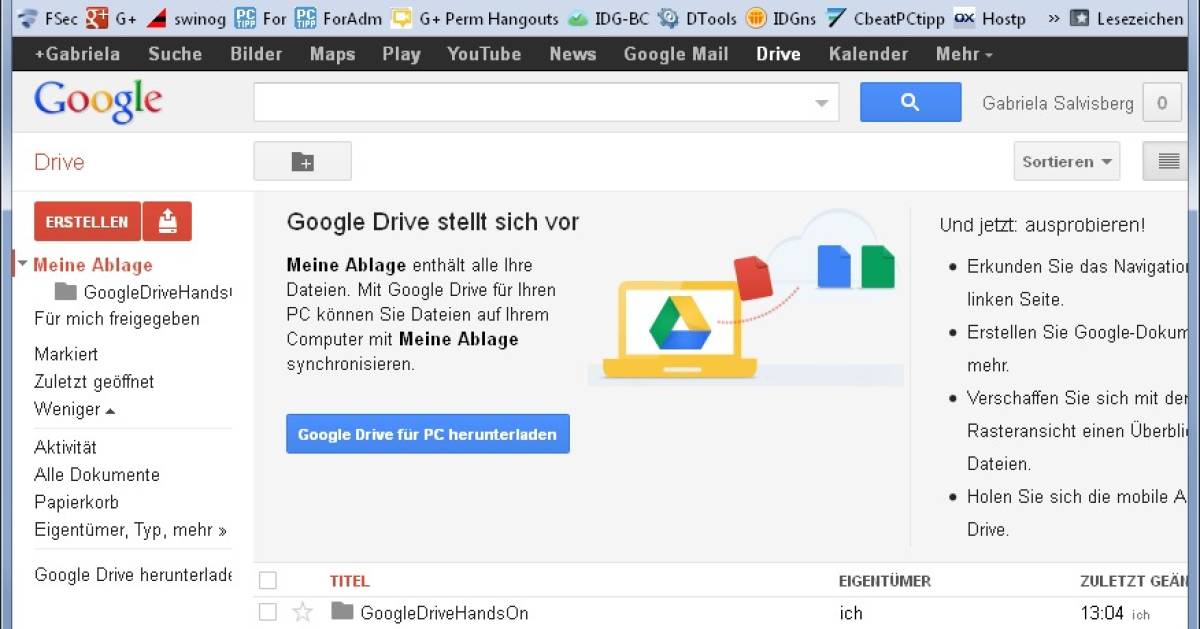Screen dimensions: 1200x629
Task: Select Drive in top bar
Action: (778, 54)
